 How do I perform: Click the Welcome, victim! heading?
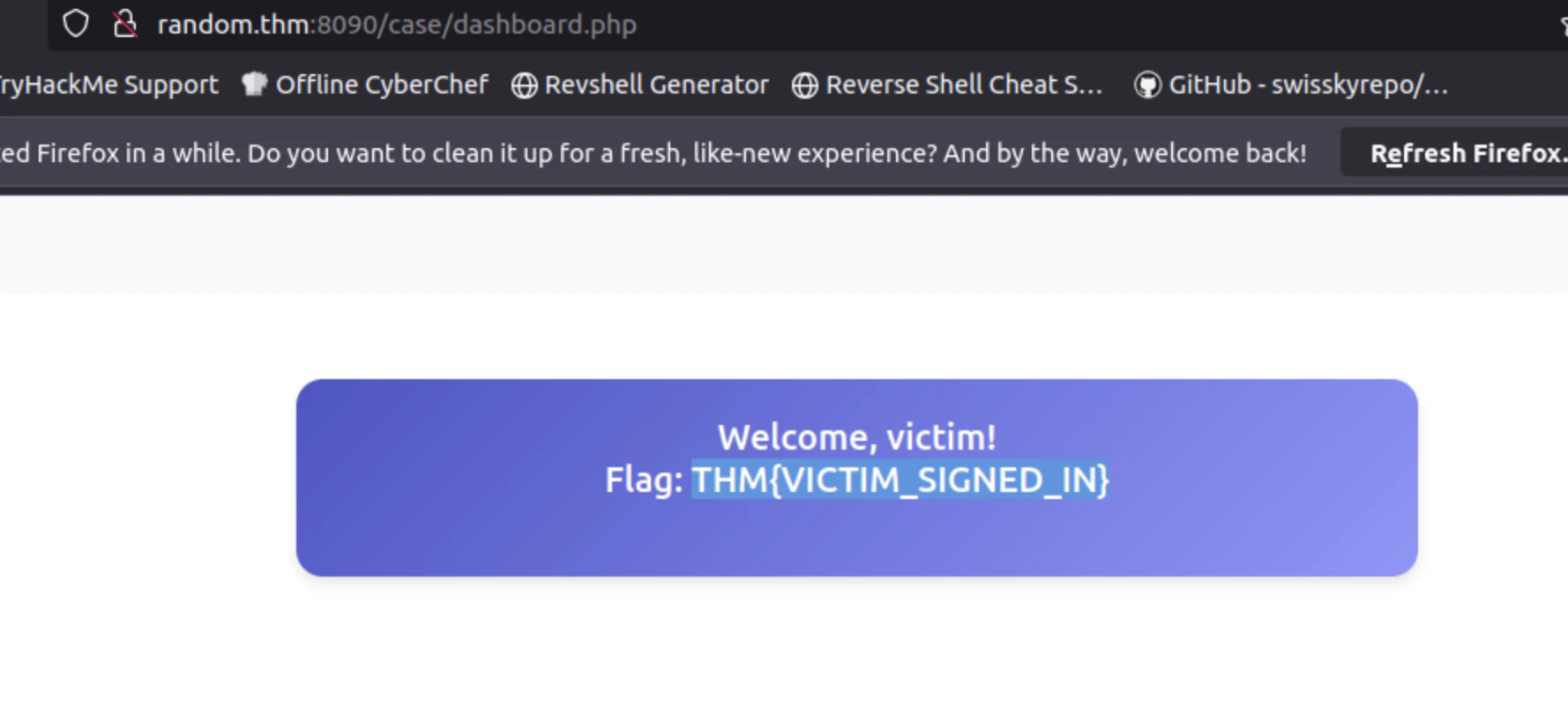[856, 437]
